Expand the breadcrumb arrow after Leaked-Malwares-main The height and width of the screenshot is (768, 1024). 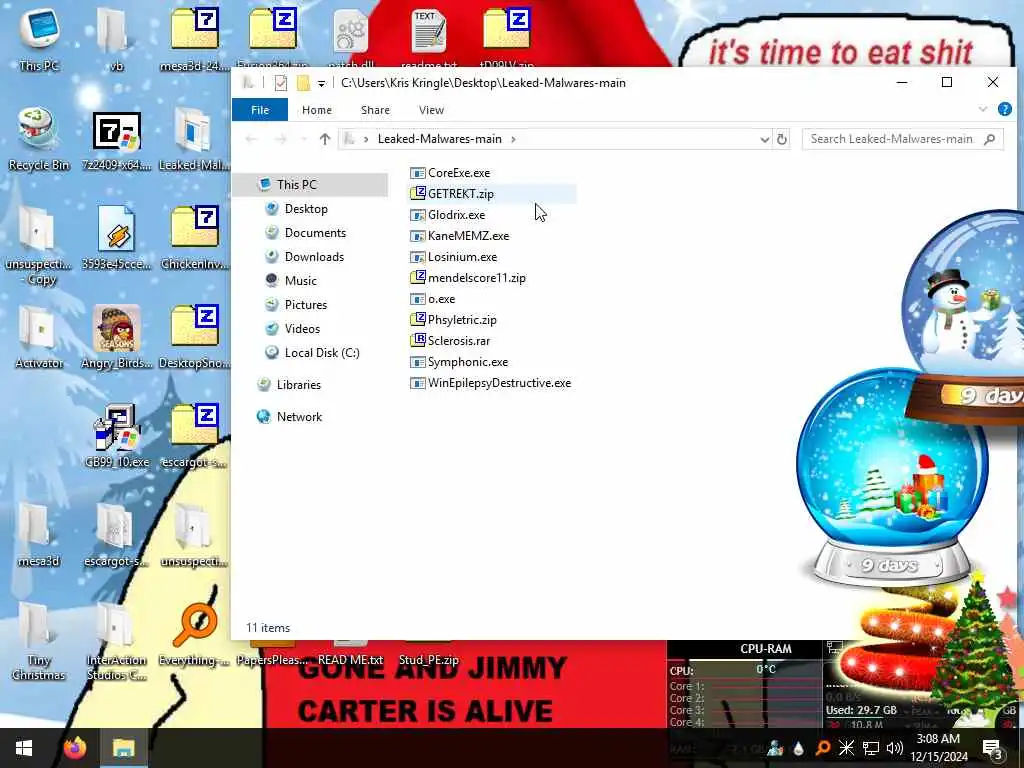[x=513, y=139]
